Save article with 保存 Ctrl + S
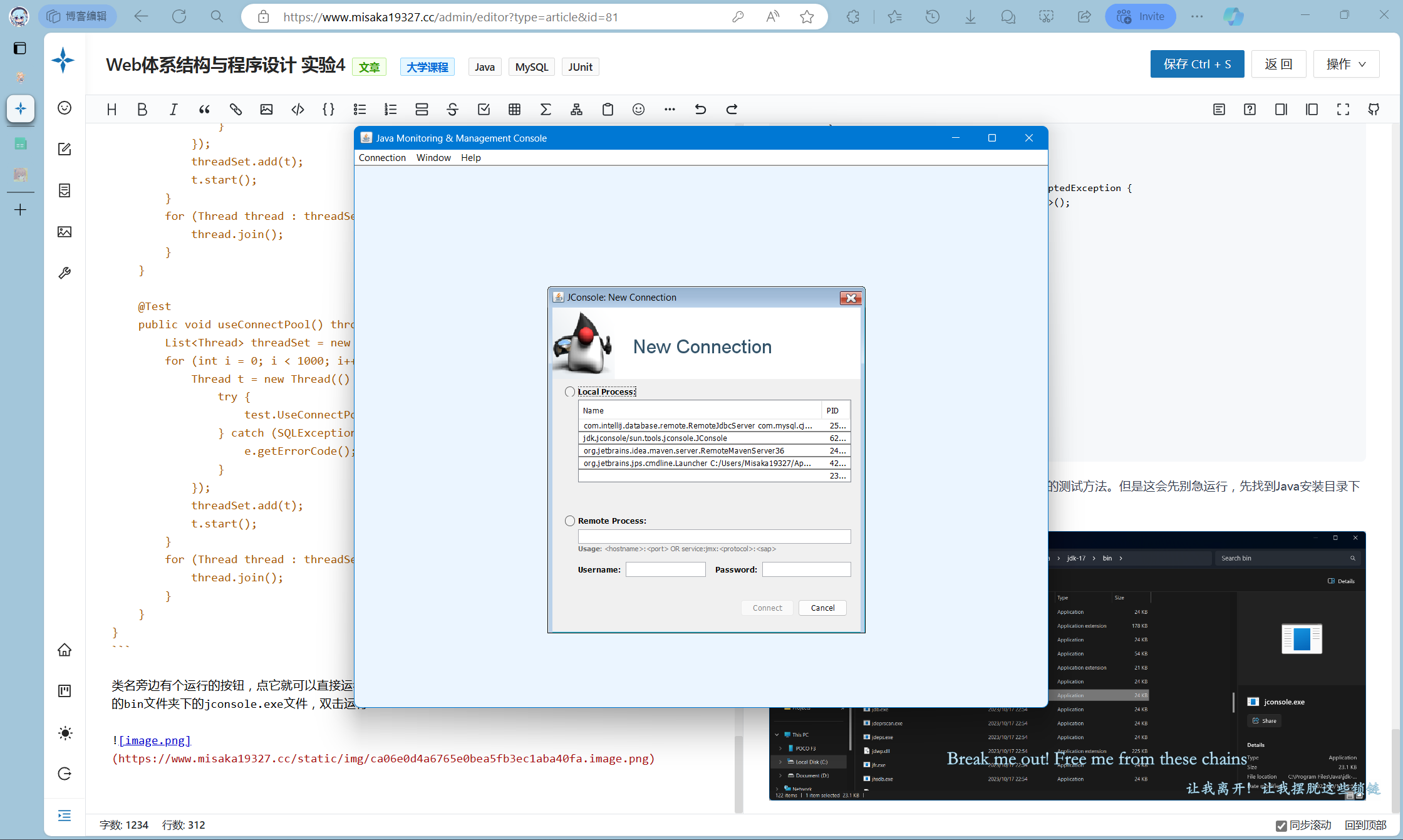Screen dimensions: 1403x840 tap(1197, 64)
